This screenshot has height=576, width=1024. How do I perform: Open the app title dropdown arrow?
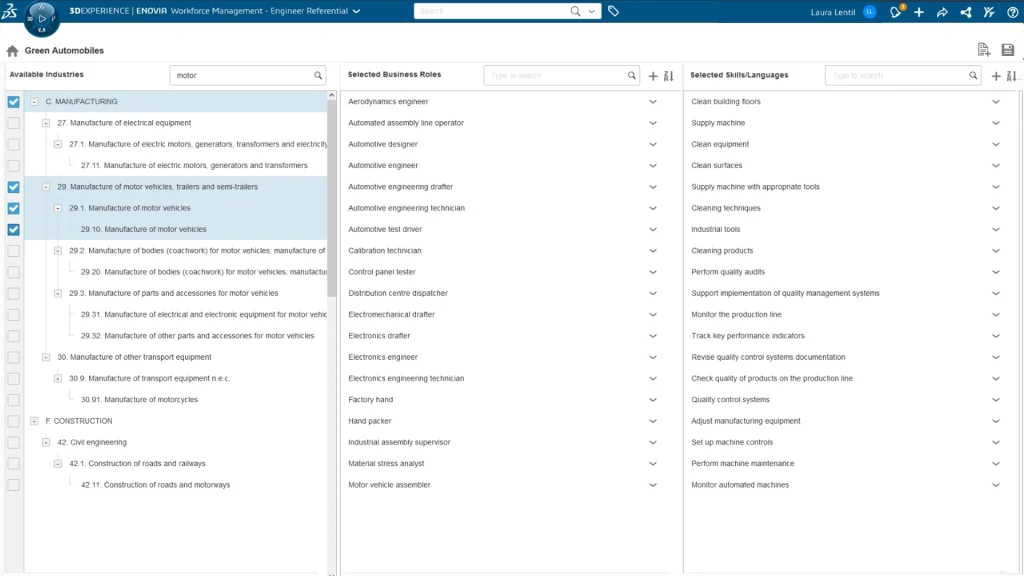[357, 12]
